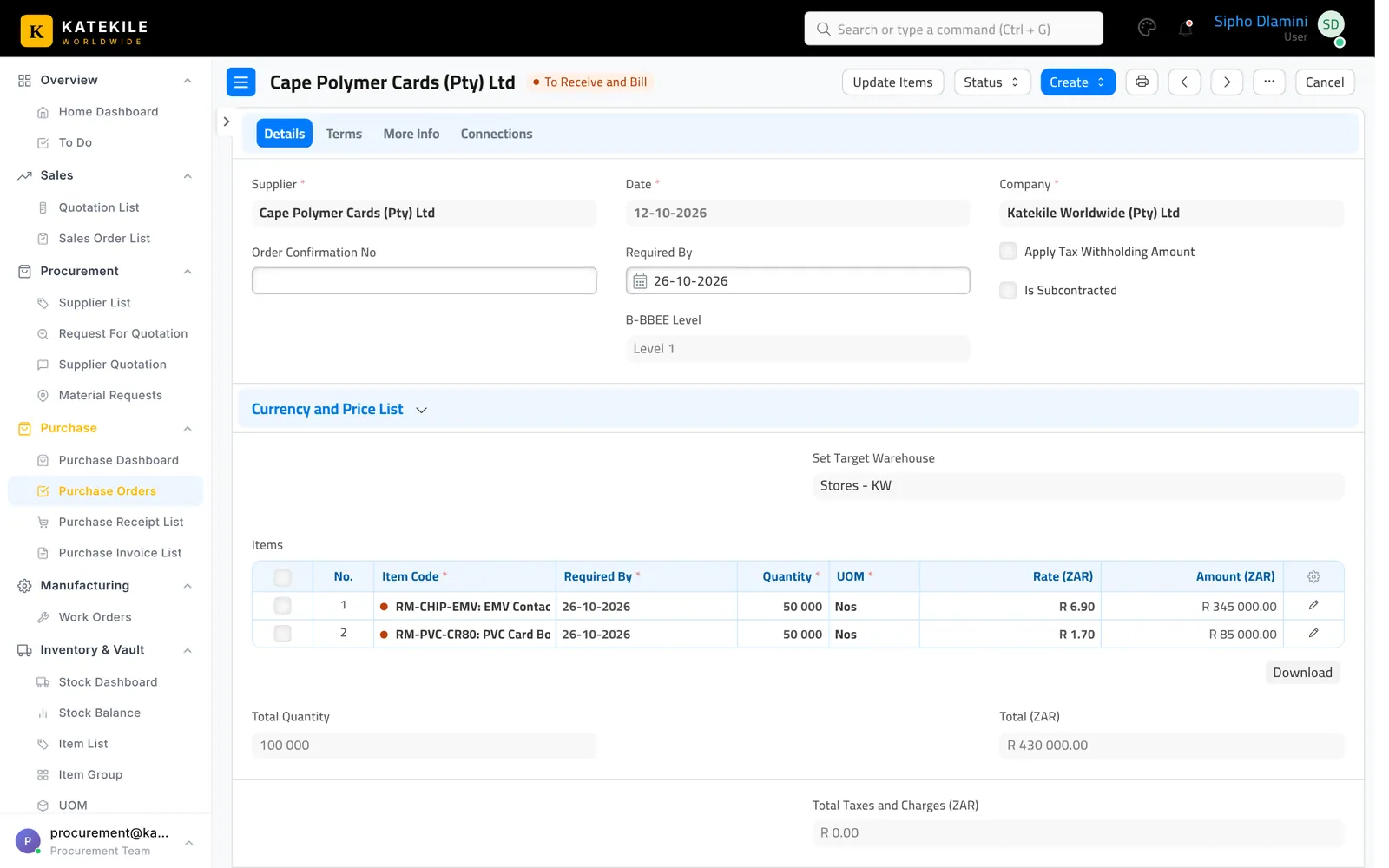Go to previous document arrow
The height and width of the screenshot is (868, 1389).
[x=1184, y=82]
